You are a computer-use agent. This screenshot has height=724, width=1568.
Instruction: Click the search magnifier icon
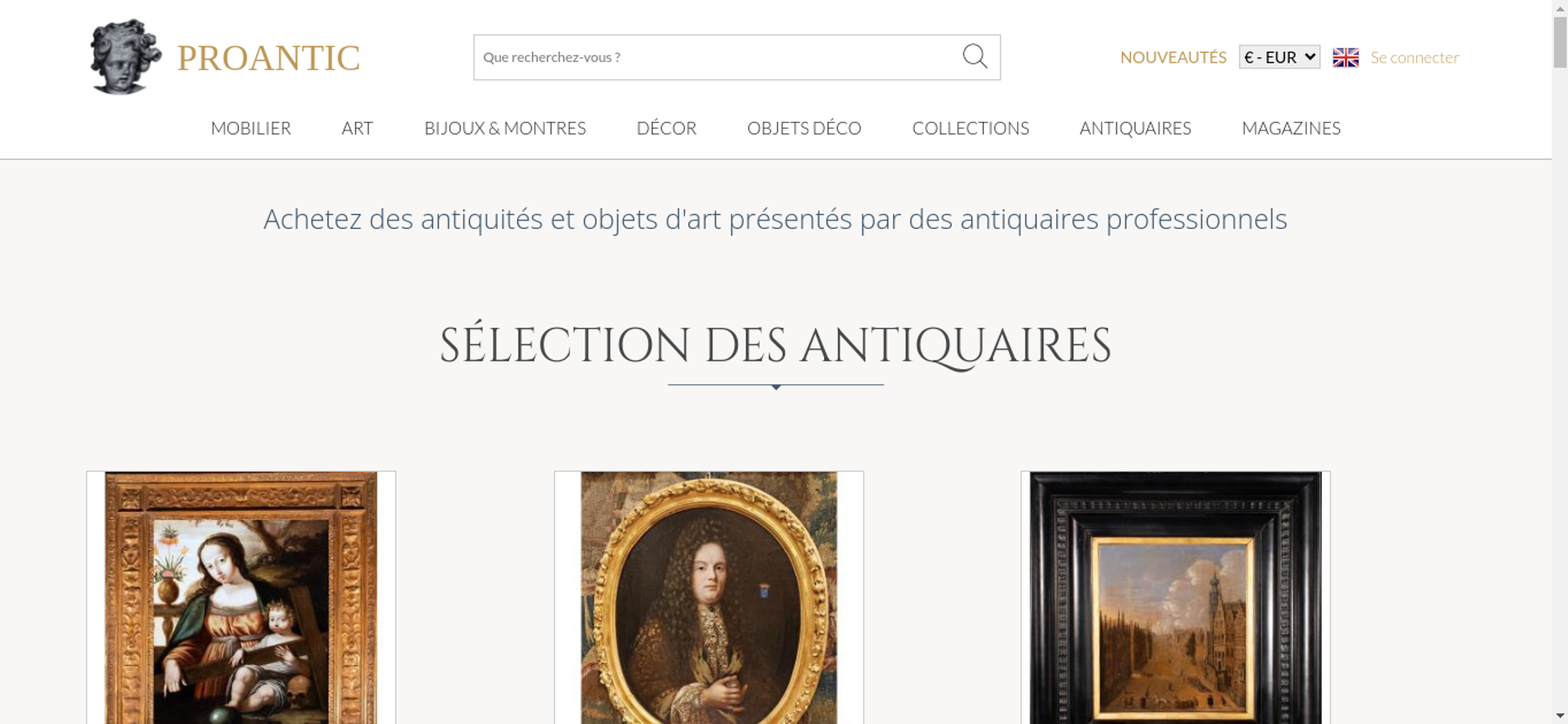975,56
